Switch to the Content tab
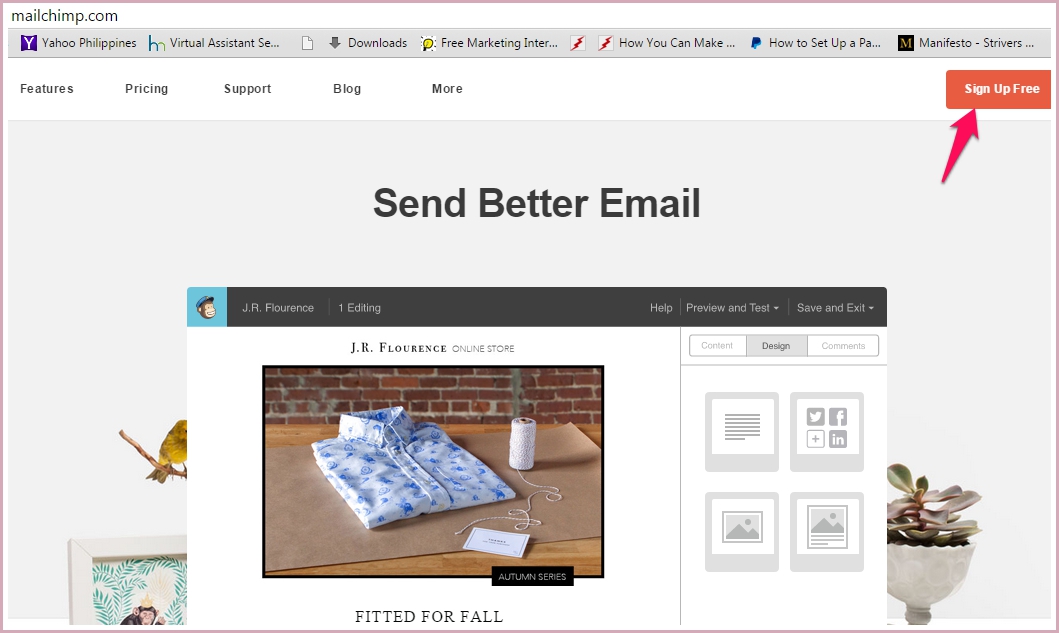The height and width of the screenshot is (633, 1059). coord(717,345)
